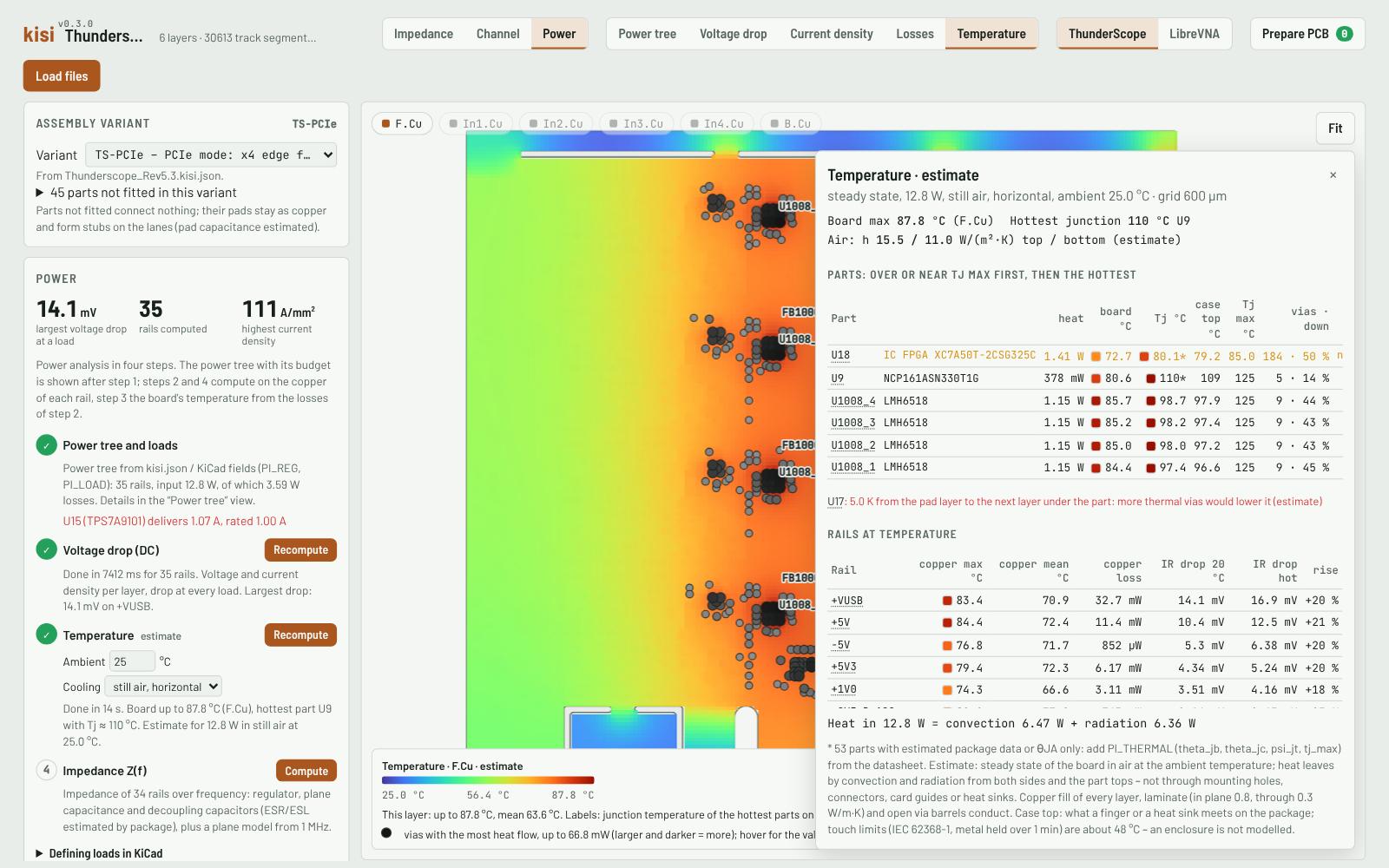Image resolution: width=1389 pixels, height=868 pixels.
Task: Open part U1008_2 in the parts table
Action: (x=853, y=445)
